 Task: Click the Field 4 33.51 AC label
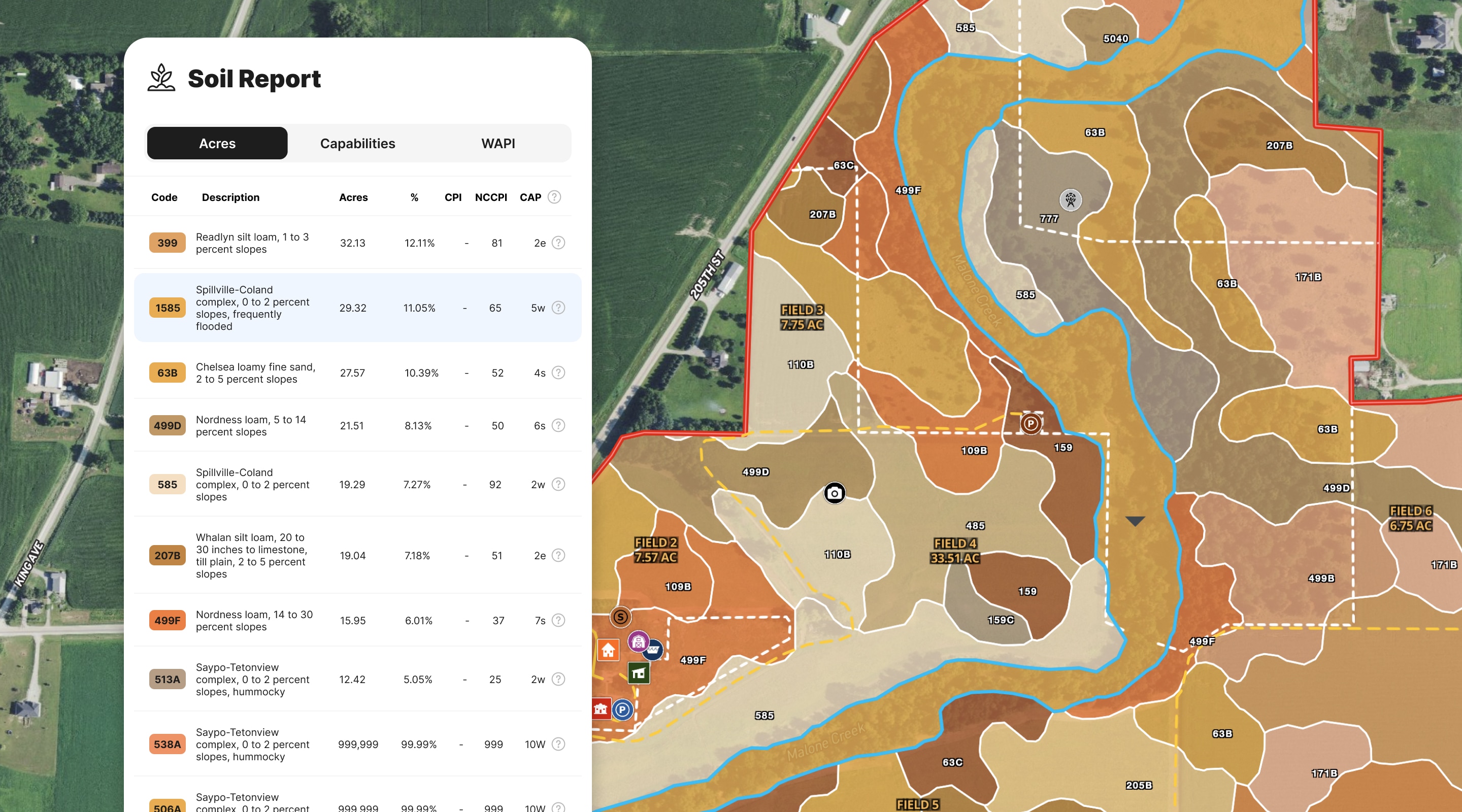tap(956, 551)
